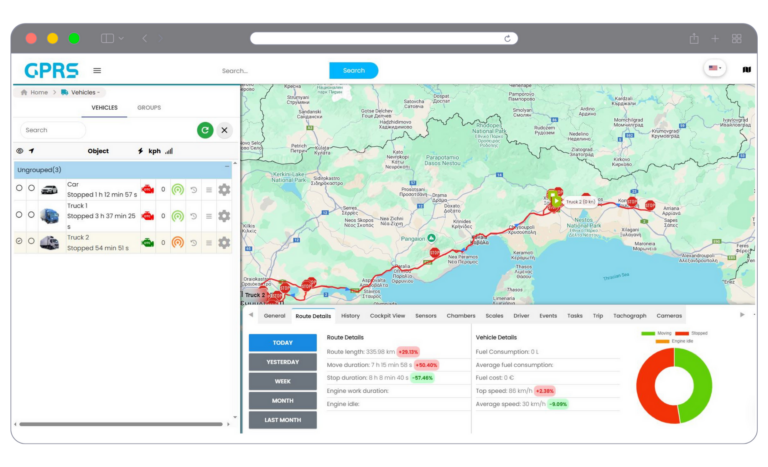Collapse the Ungrouped(3) vehicle group
The height and width of the screenshot is (467, 768).
pyautogui.click(x=224, y=170)
